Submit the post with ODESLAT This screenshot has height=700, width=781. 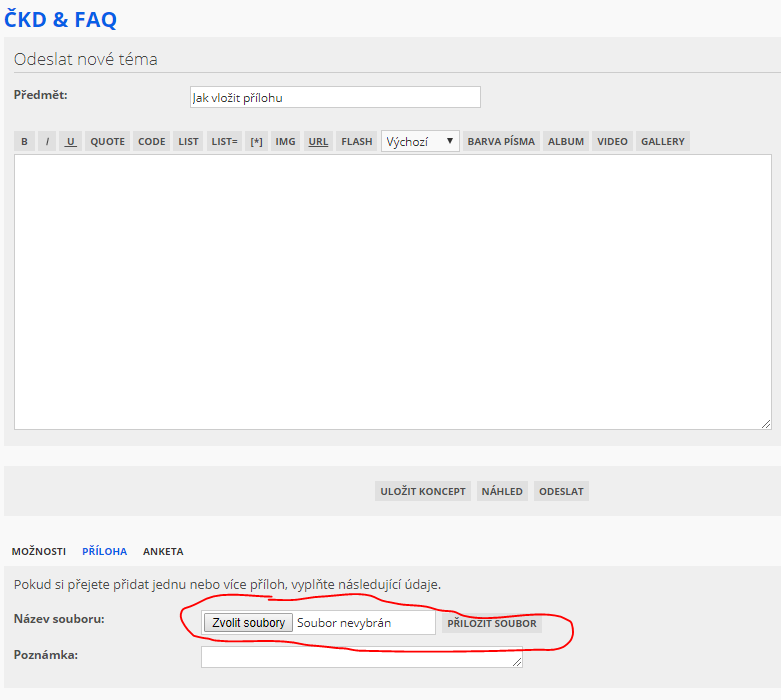tap(561, 491)
